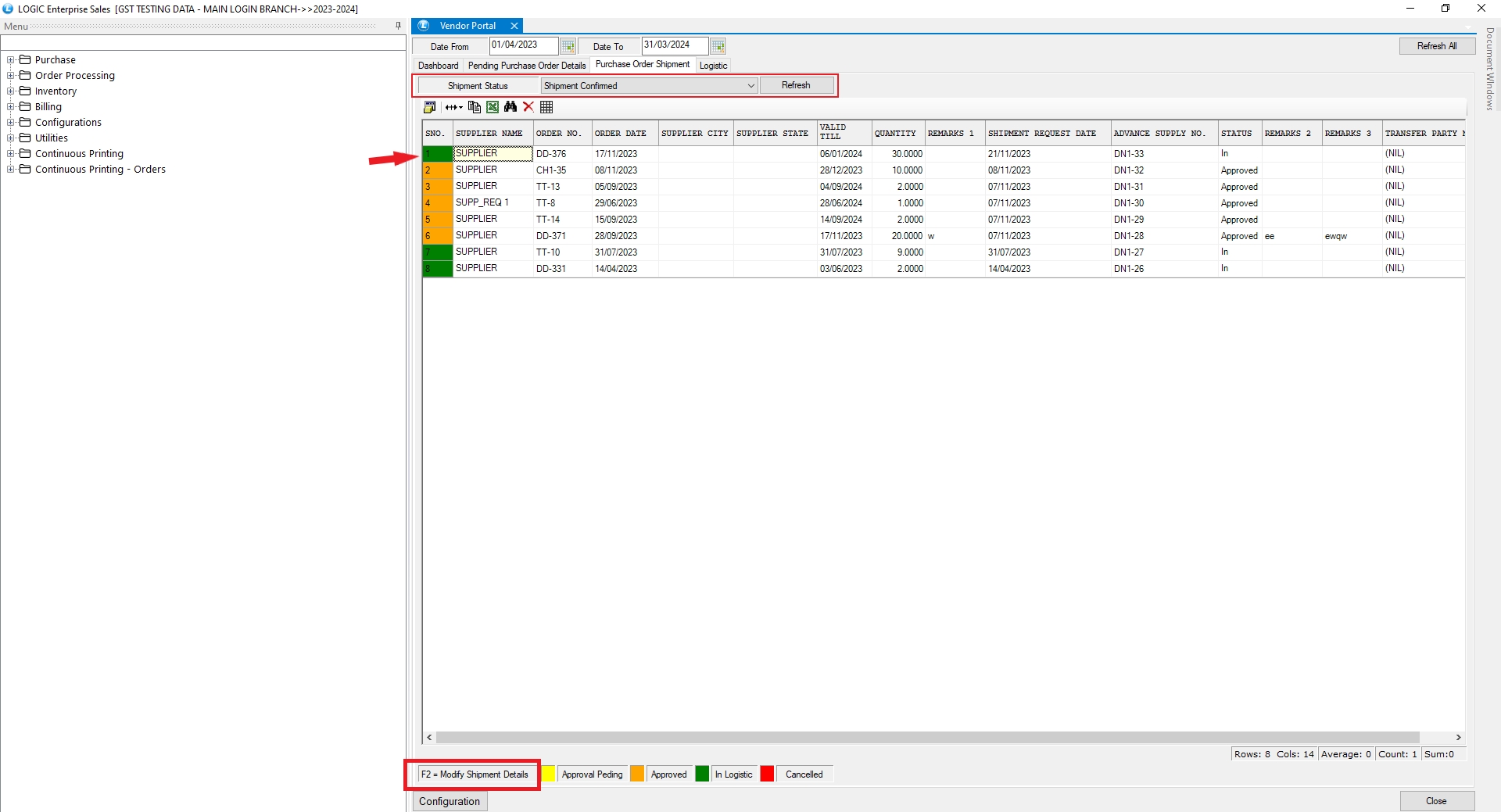The height and width of the screenshot is (812, 1501).
Task: Switch to the Pending Purchase Order Details tab
Action: 526,66
